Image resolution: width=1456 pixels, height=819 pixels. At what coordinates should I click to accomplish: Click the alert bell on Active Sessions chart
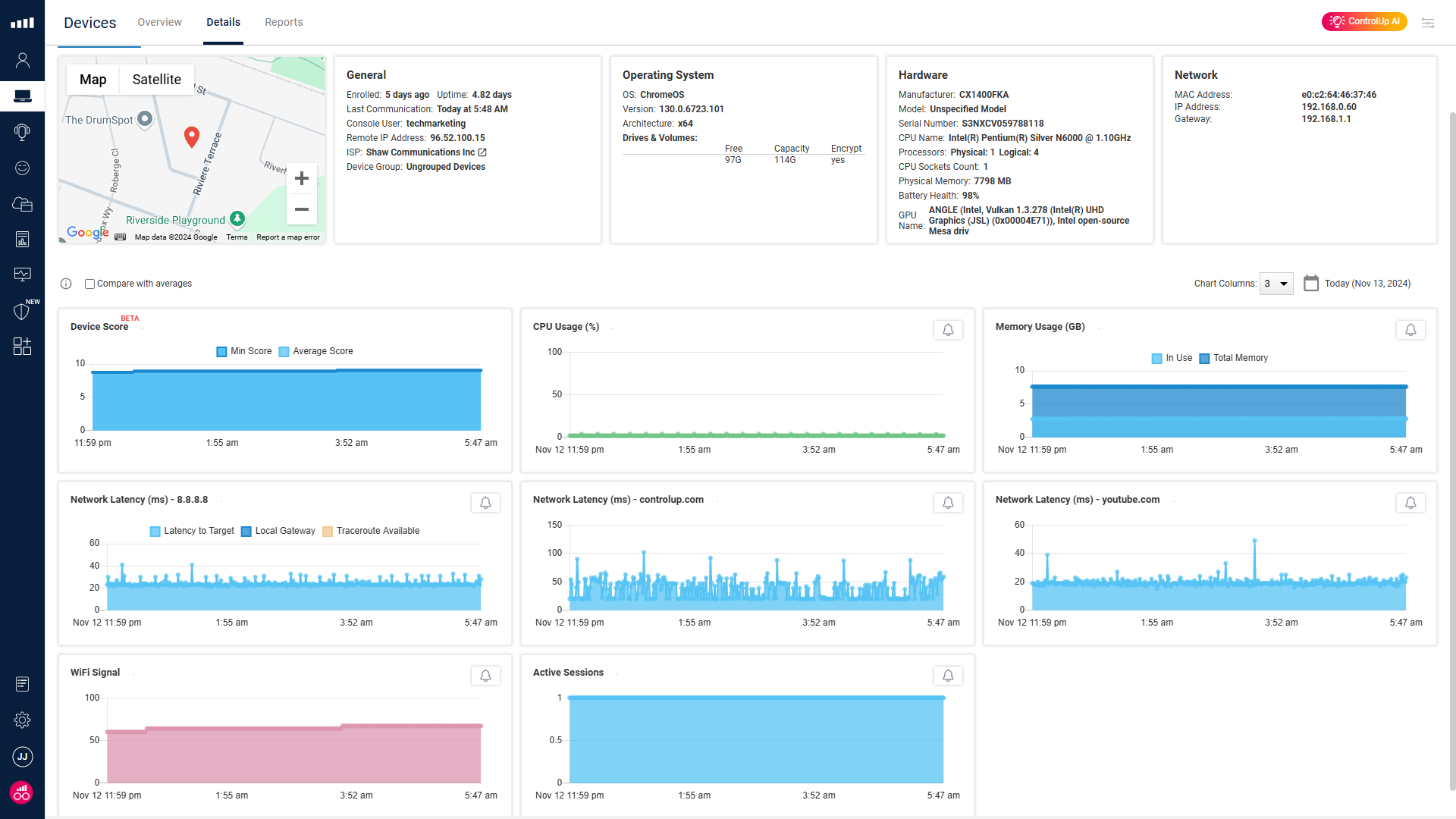[948, 675]
